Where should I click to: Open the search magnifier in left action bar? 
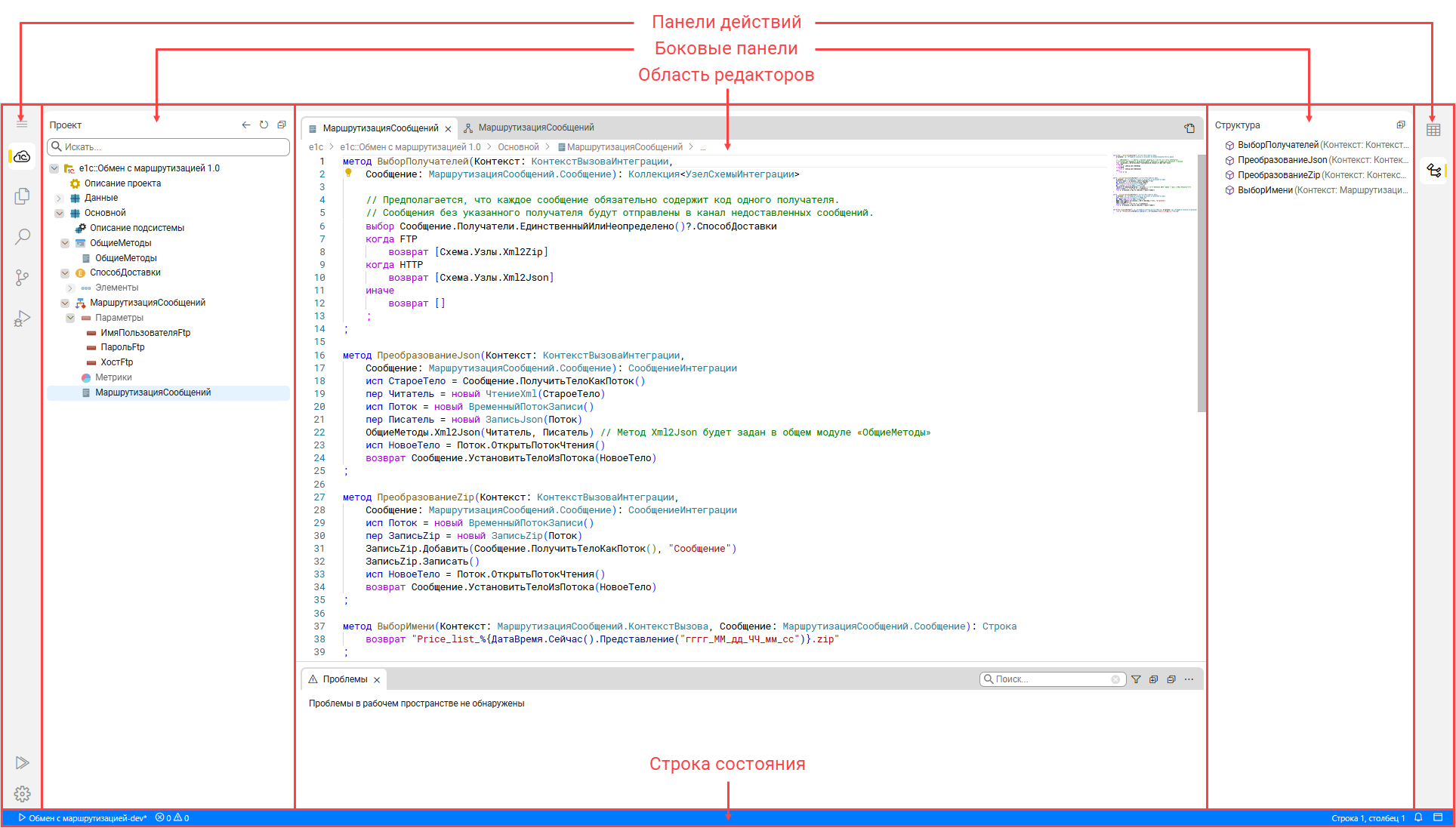tap(22, 237)
